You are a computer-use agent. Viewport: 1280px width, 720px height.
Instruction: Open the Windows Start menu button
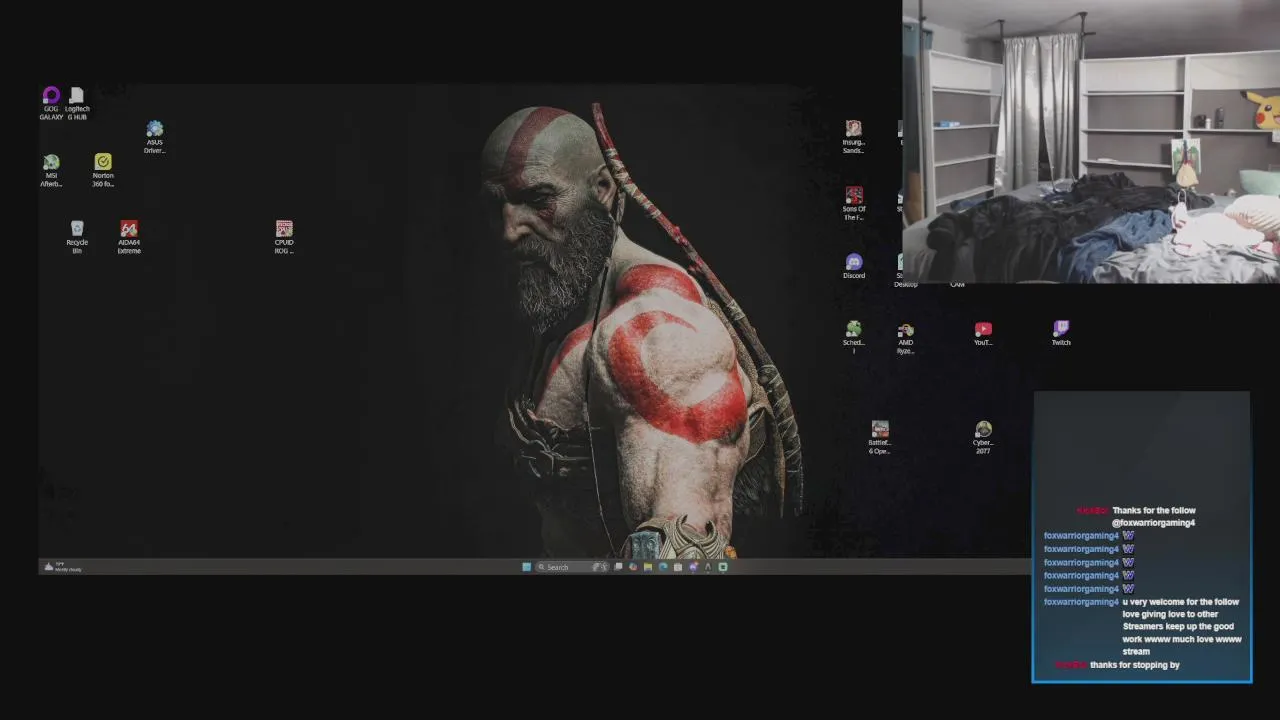tap(527, 567)
